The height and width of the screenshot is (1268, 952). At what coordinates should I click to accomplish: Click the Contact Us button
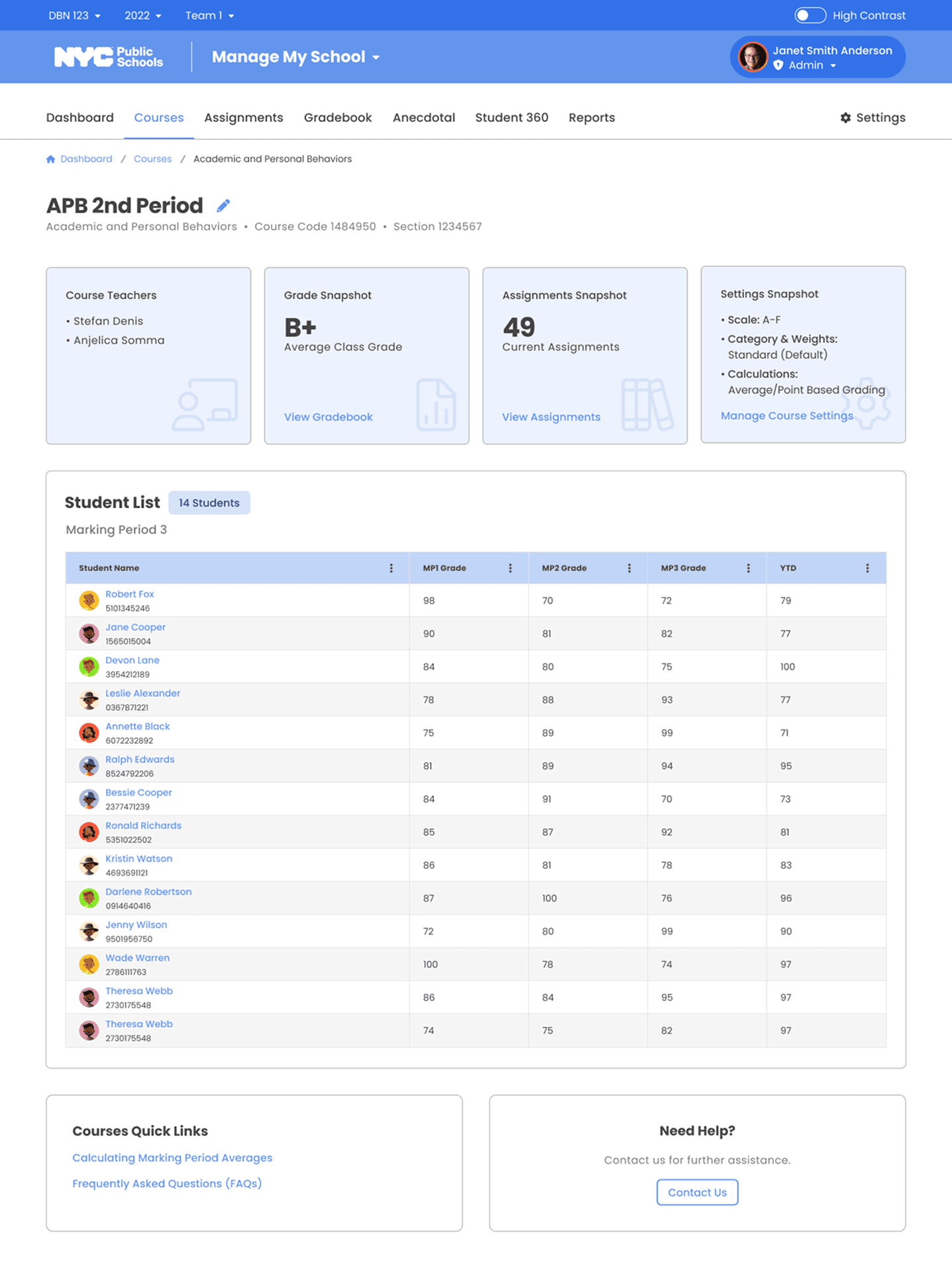697,1192
